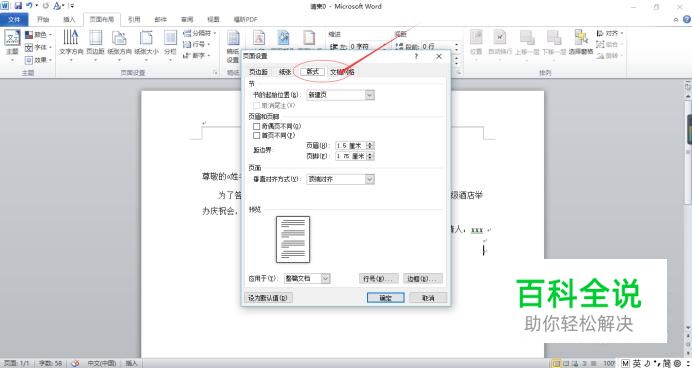The image size is (692, 368).
Task: Open the 应用于 dropdown
Action: coord(307,278)
